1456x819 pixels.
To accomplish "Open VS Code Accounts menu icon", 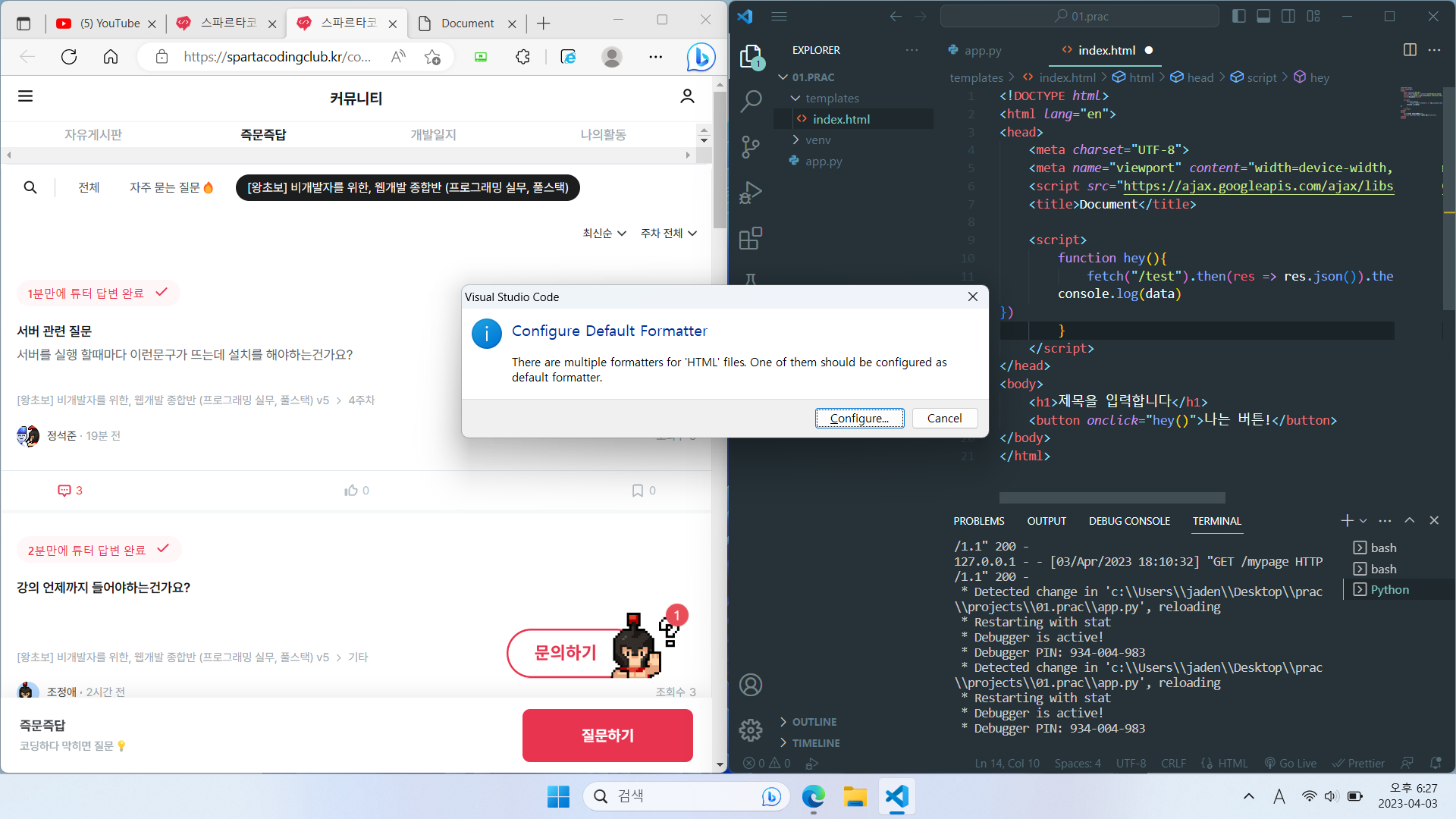I will pos(751,685).
